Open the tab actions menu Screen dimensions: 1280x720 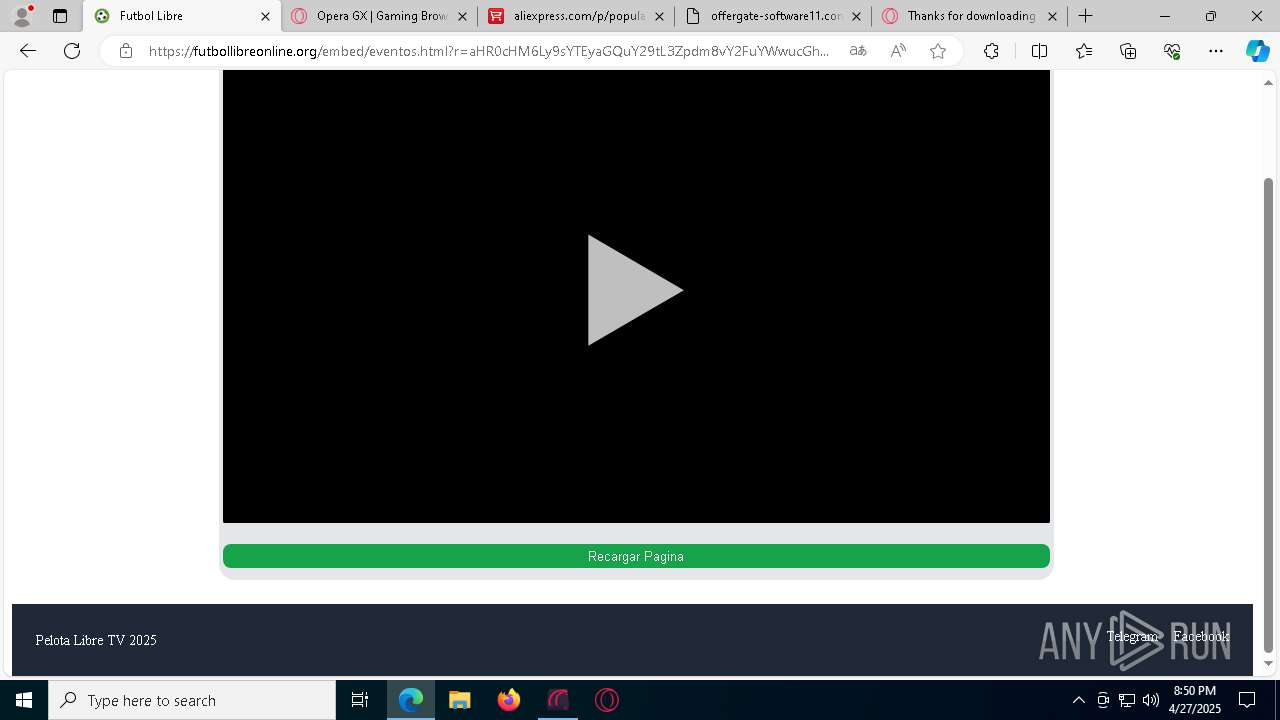(x=60, y=16)
